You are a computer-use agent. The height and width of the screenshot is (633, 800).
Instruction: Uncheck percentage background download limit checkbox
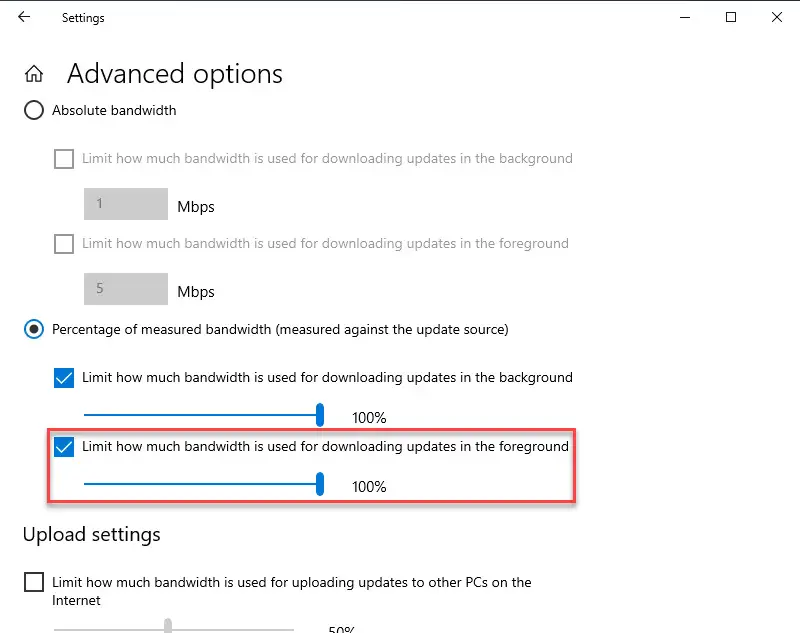coord(64,378)
